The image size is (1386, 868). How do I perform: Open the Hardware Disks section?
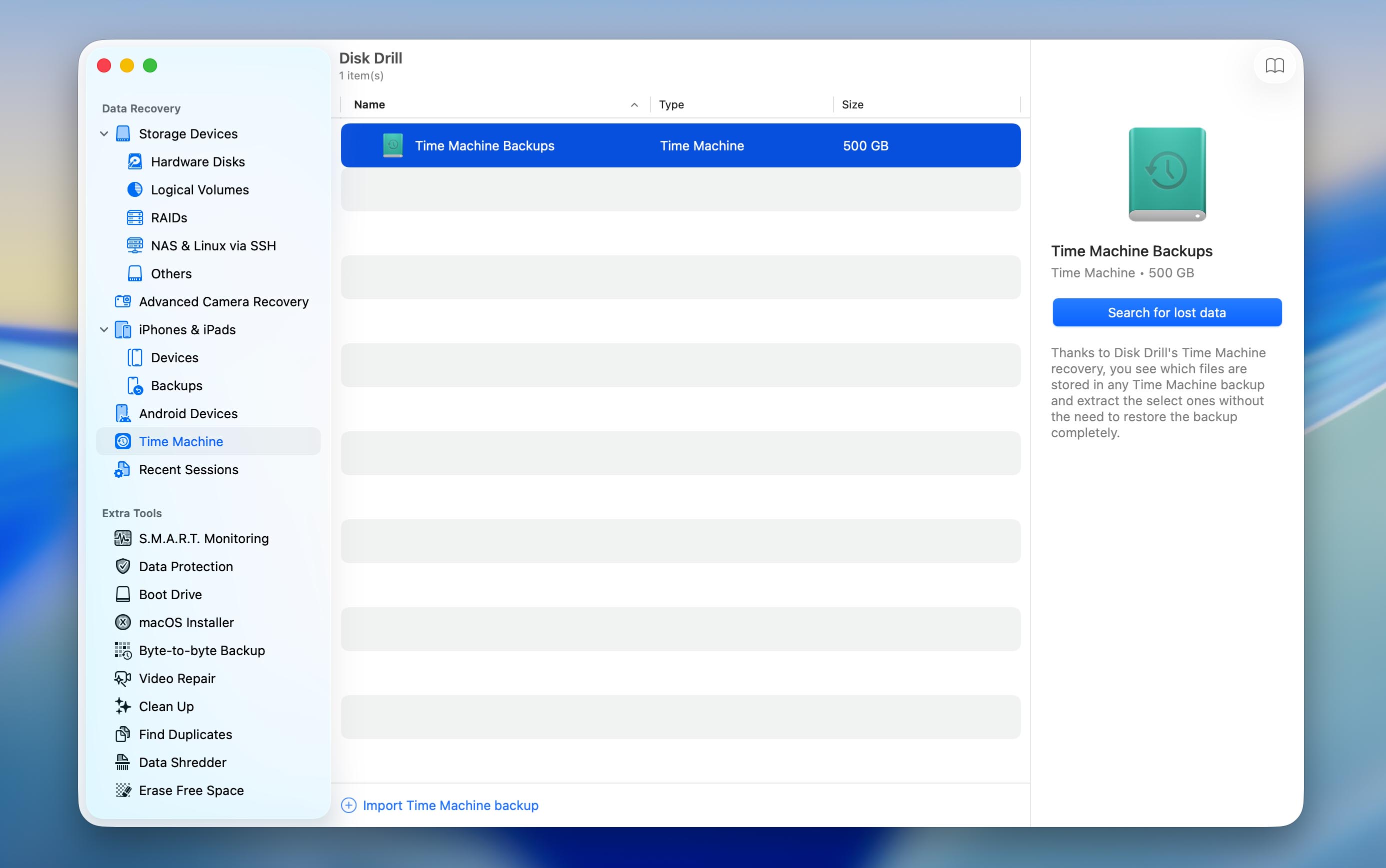point(208,162)
